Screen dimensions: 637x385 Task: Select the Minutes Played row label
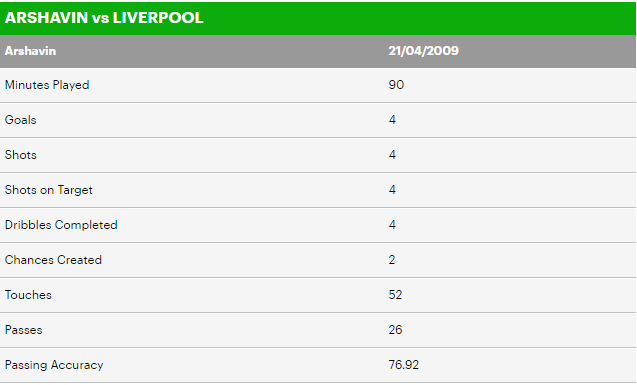(47, 85)
